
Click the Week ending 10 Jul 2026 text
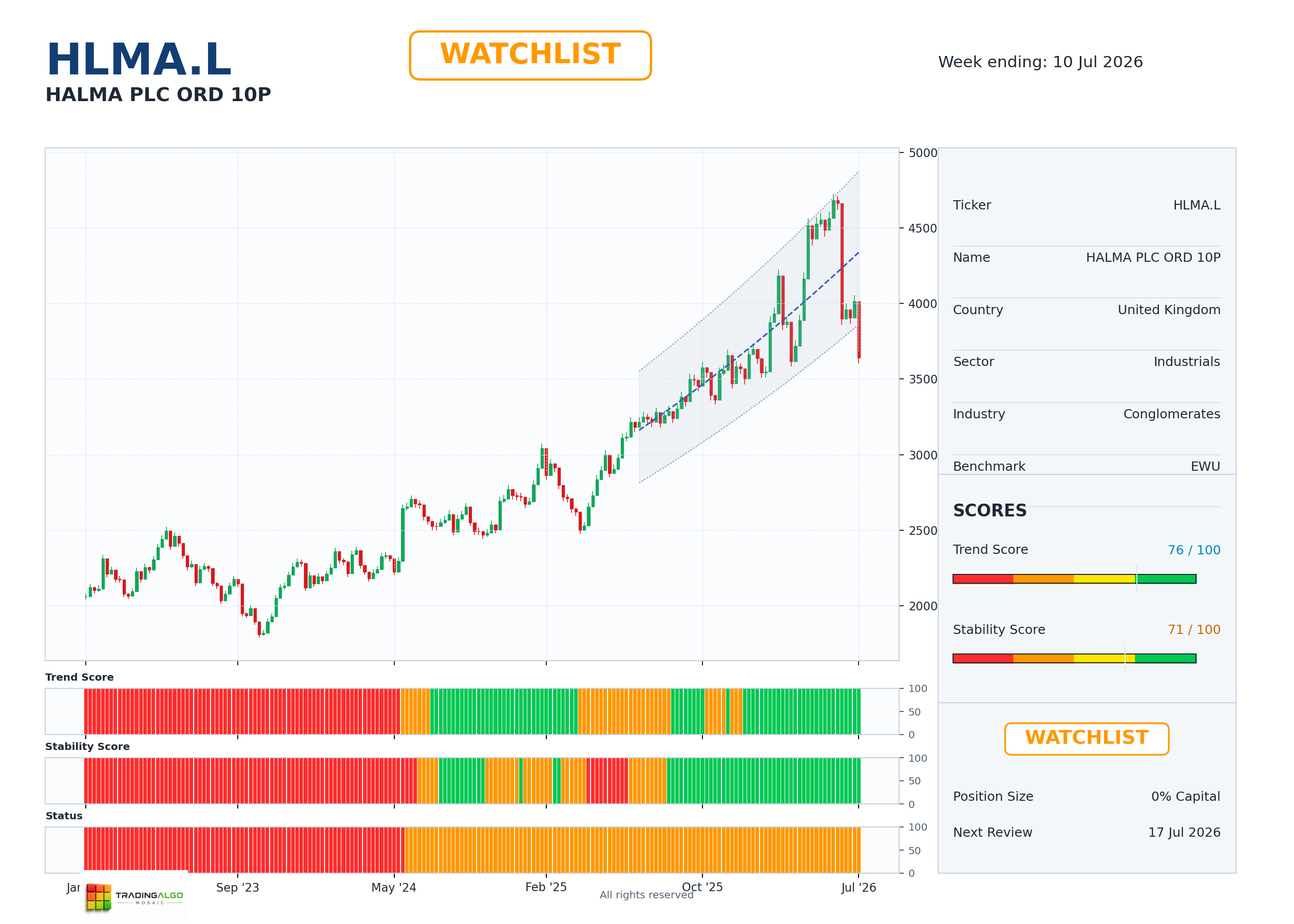(x=1040, y=62)
